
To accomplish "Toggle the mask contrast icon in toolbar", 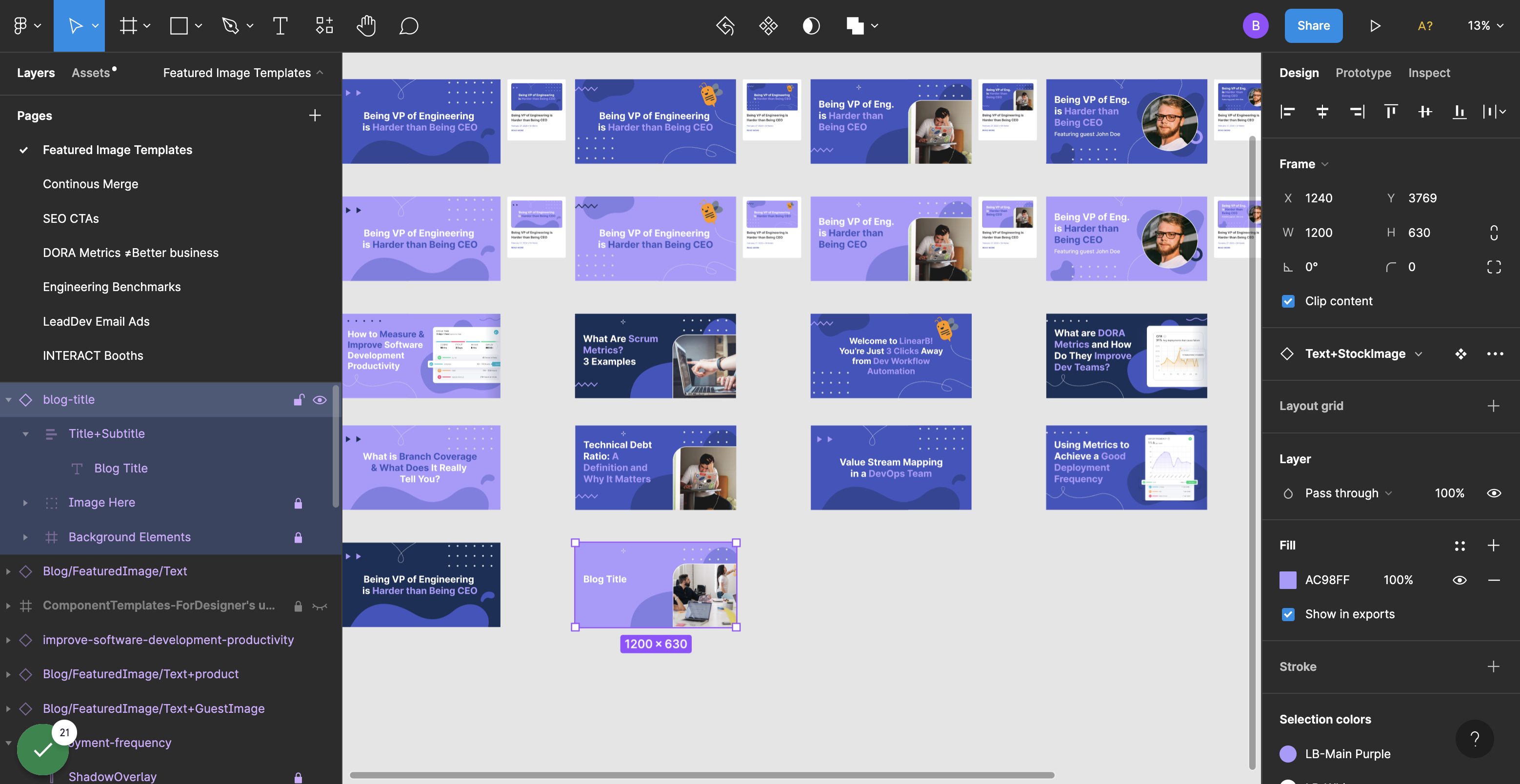I will coord(811,25).
